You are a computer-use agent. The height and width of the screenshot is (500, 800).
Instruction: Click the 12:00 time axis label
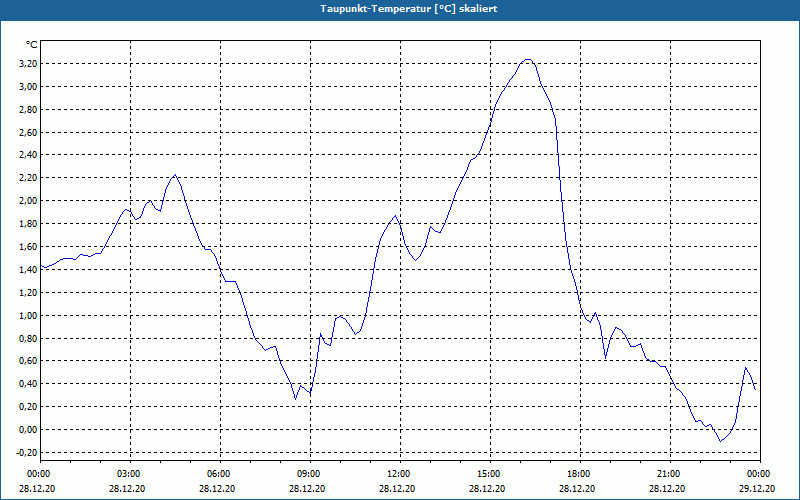[x=400, y=474]
